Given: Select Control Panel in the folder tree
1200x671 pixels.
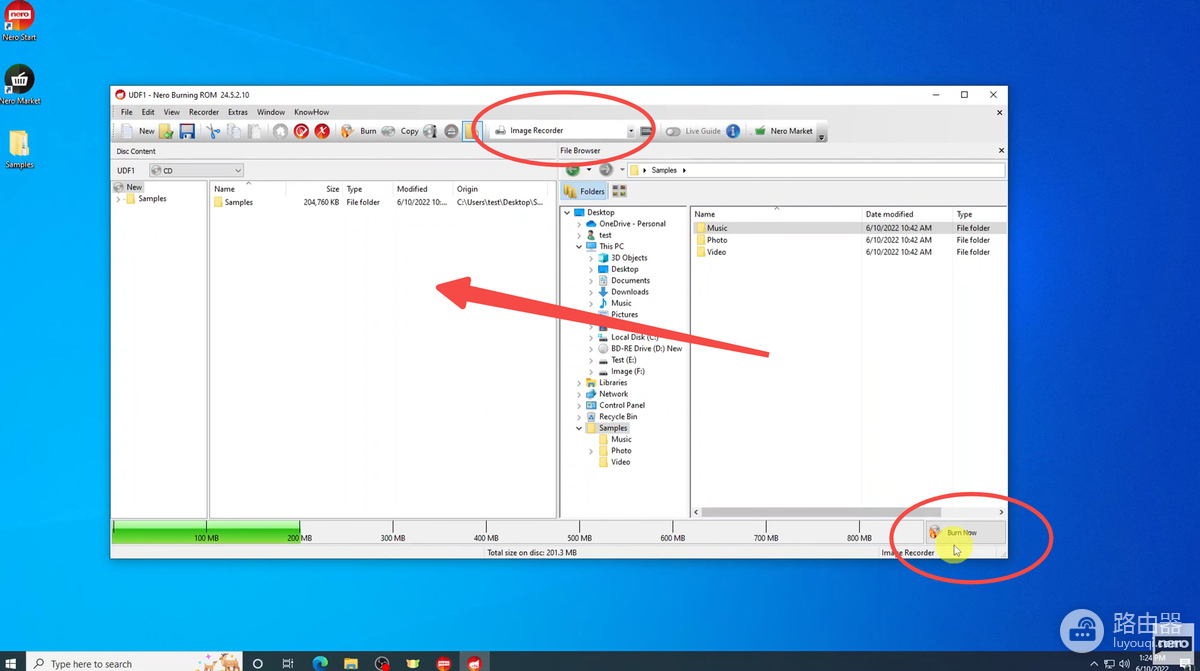Looking at the screenshot, I should coord(621,405).
